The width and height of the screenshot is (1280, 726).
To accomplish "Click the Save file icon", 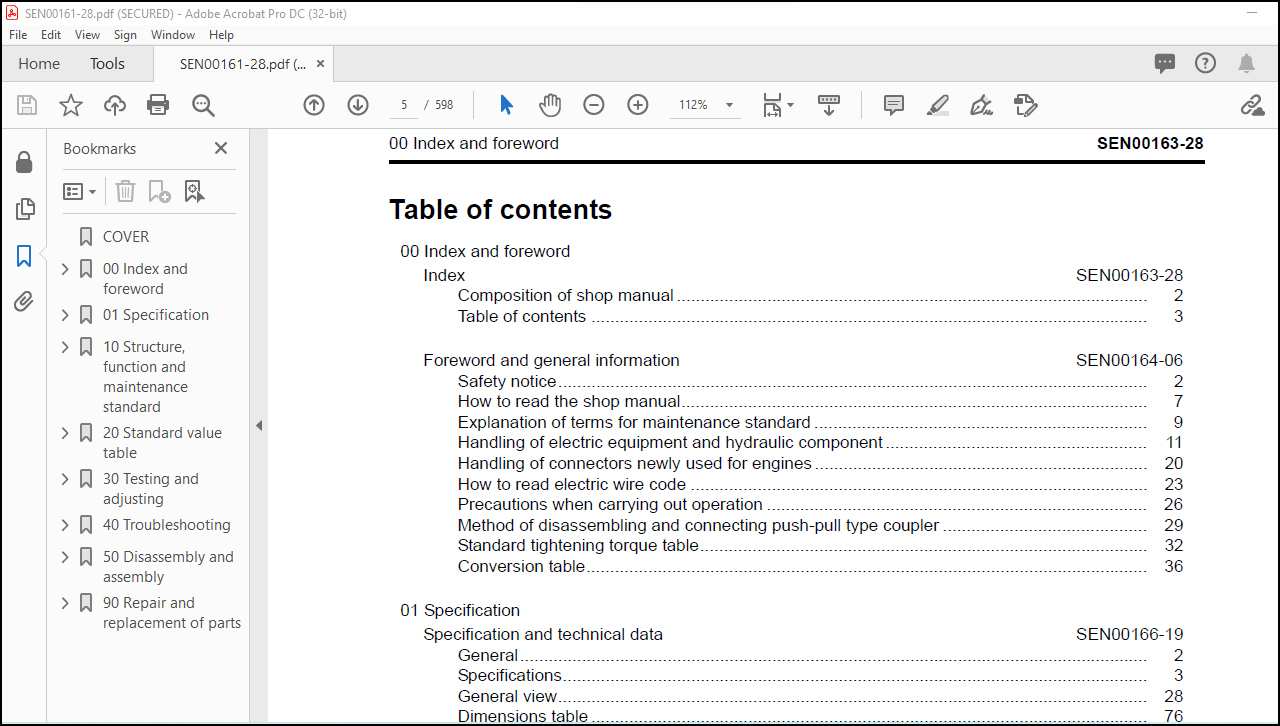I will tap(27, 105).
